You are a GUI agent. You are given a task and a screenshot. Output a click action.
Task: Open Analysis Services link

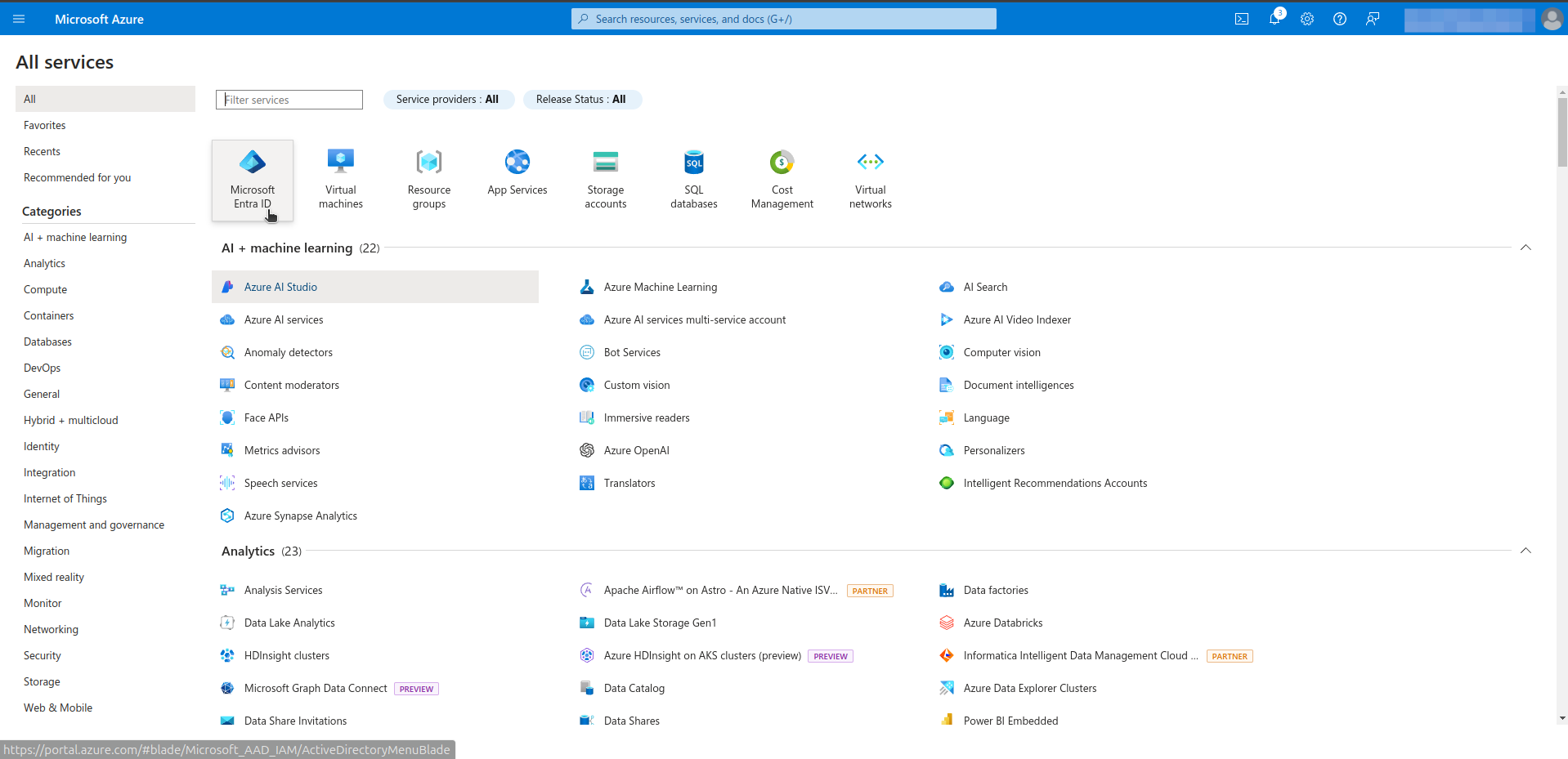coord(283,590)
